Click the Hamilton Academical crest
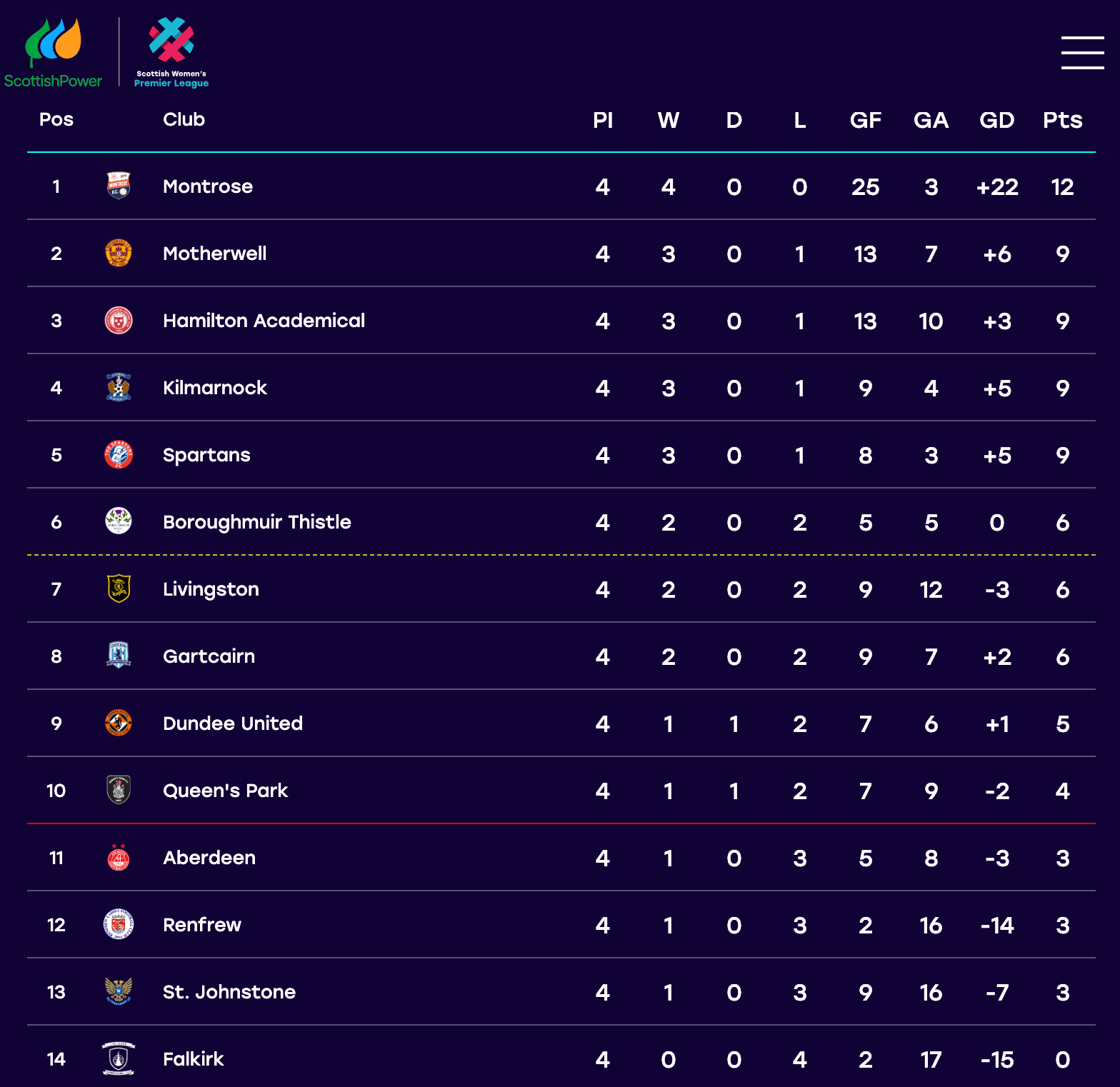 (119, 320)
